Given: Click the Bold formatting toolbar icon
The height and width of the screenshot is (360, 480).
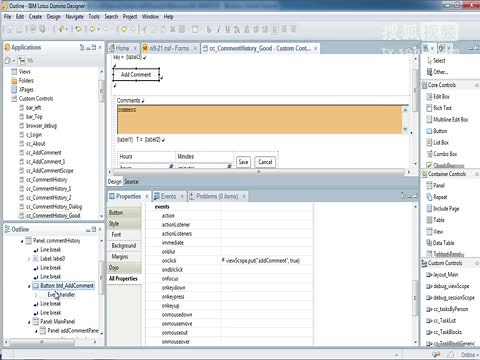Looking at the screenshot, I should click(x=209, y=29).
